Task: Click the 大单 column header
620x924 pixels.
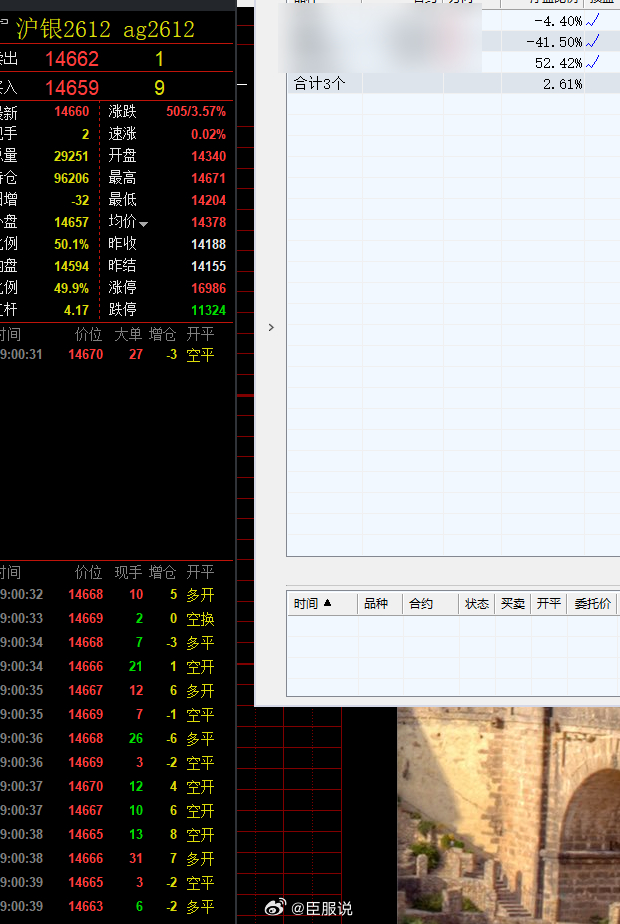Action: 128,335
